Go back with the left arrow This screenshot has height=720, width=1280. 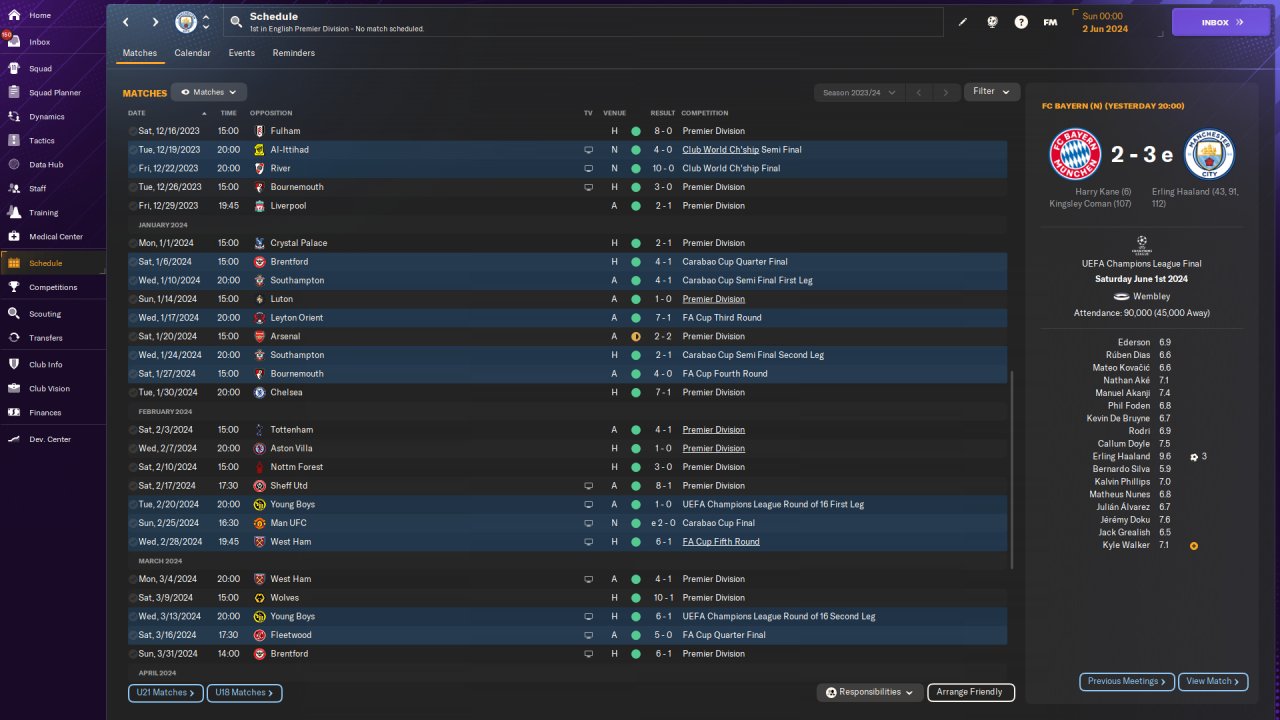click(x=126, y=22)
